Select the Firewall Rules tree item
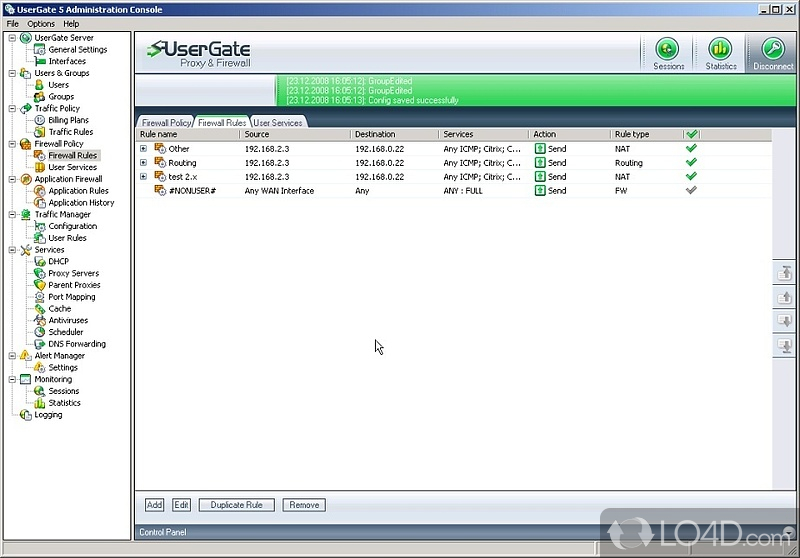 coord(72,155)
